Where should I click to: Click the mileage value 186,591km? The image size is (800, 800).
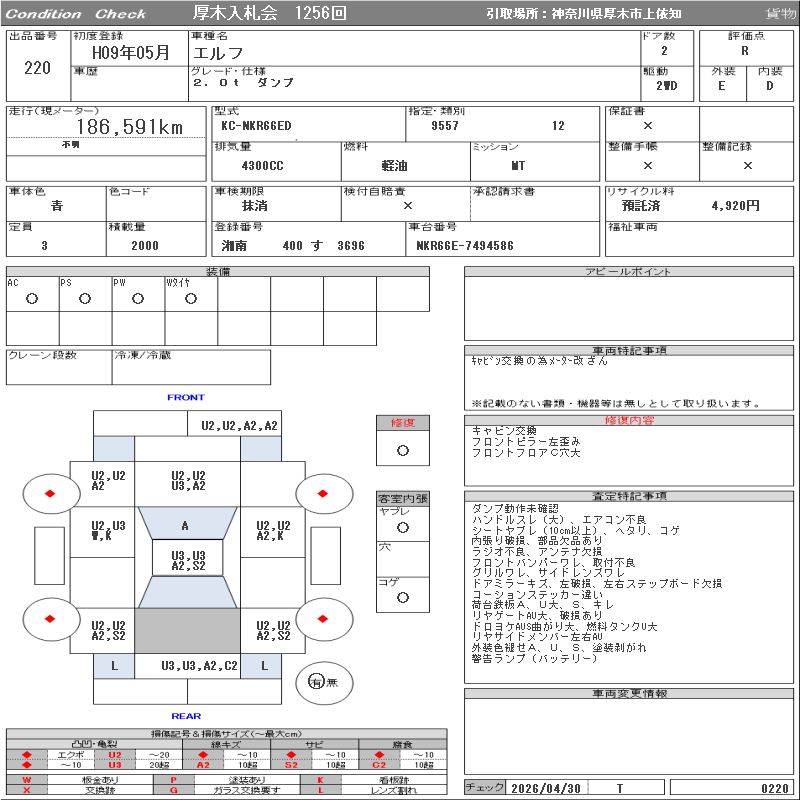click(130, 127)
